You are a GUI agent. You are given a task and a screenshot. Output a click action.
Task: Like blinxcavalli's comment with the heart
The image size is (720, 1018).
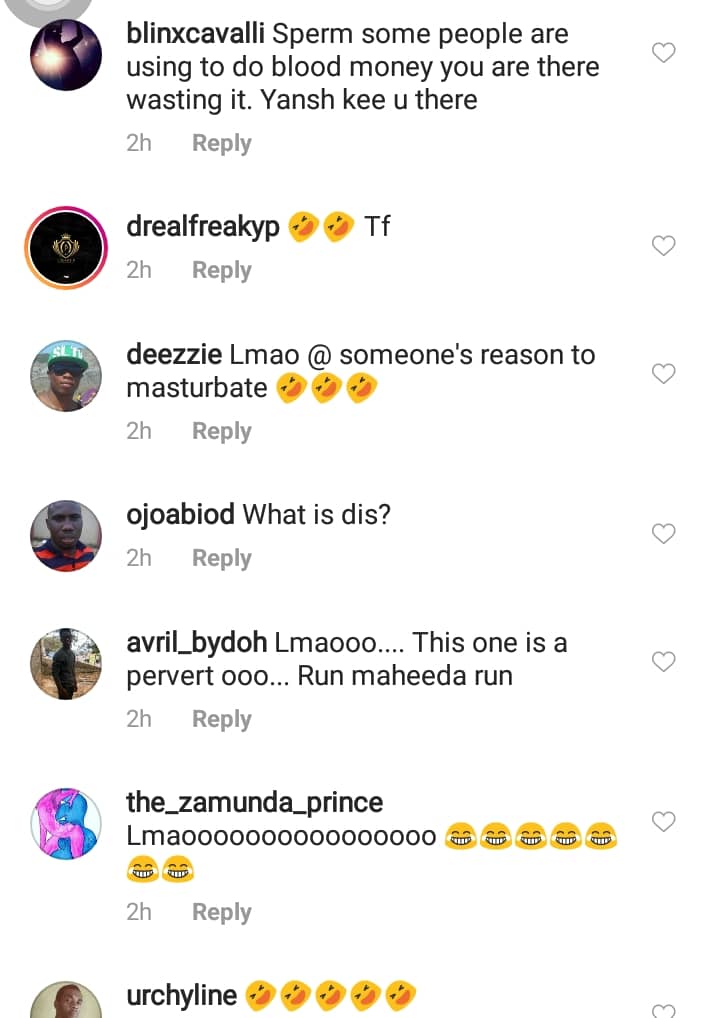point(664,53)
